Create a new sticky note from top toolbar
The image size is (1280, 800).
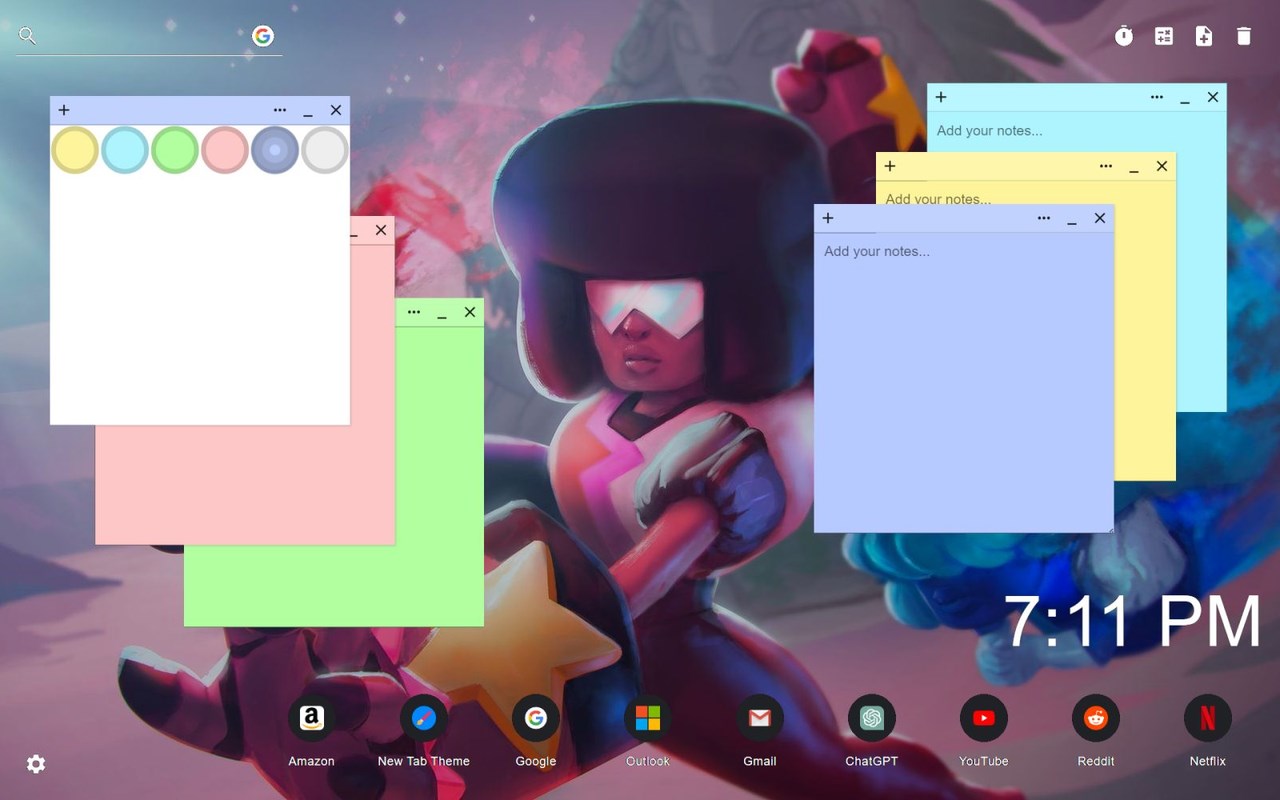(x=1204, y=36)
